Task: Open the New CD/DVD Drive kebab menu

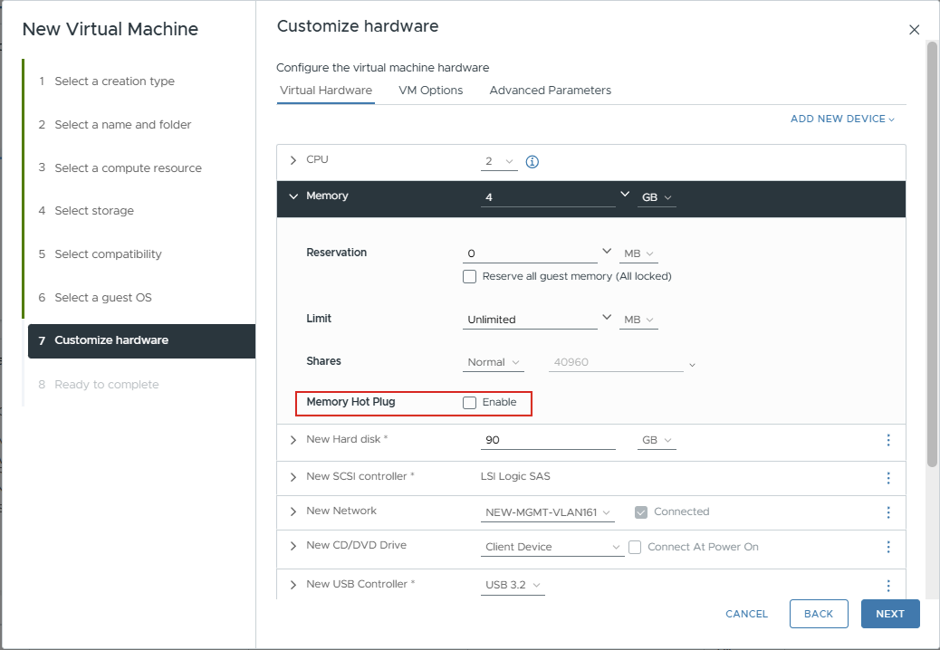Action: (x=888, y=547)
